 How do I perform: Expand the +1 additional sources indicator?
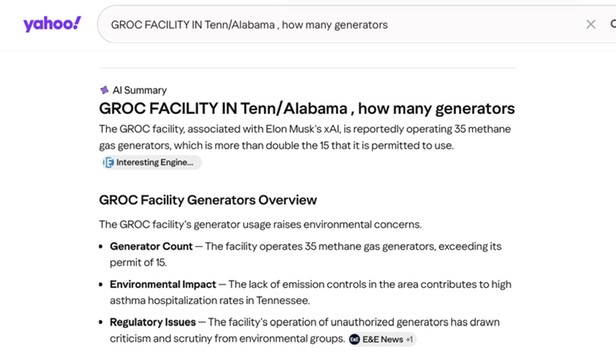409,339
